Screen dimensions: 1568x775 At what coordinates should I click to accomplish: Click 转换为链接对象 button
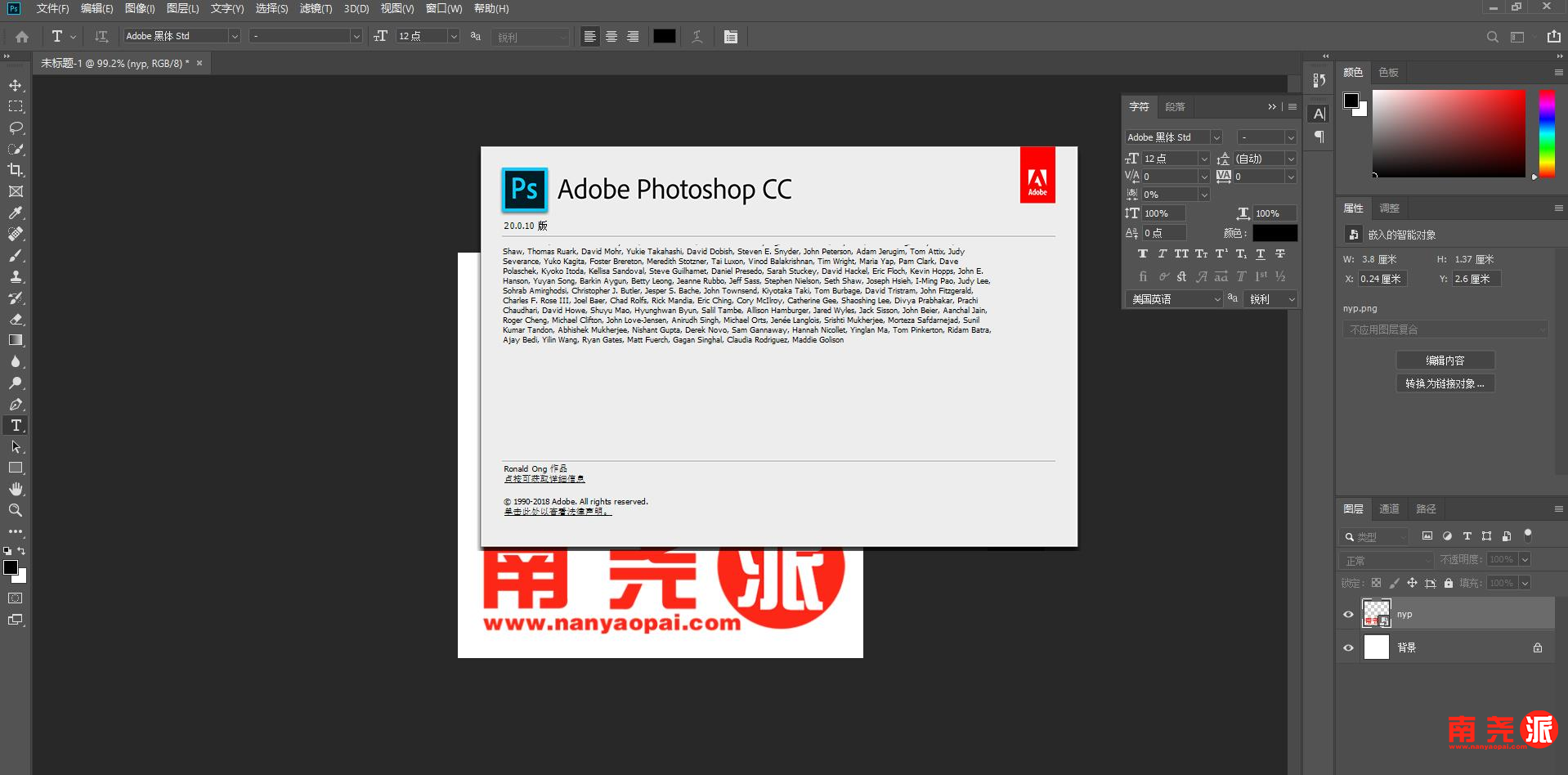1445,383
